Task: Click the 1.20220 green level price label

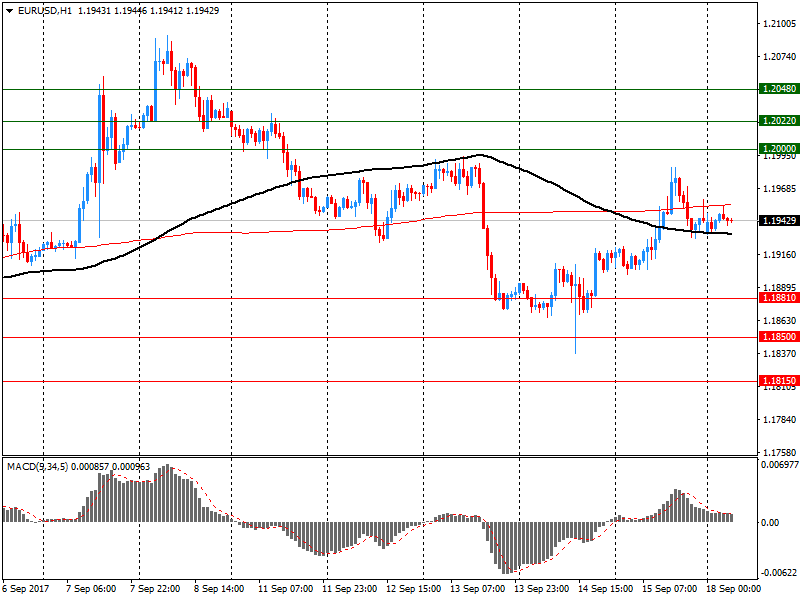Action: [779, 120]
